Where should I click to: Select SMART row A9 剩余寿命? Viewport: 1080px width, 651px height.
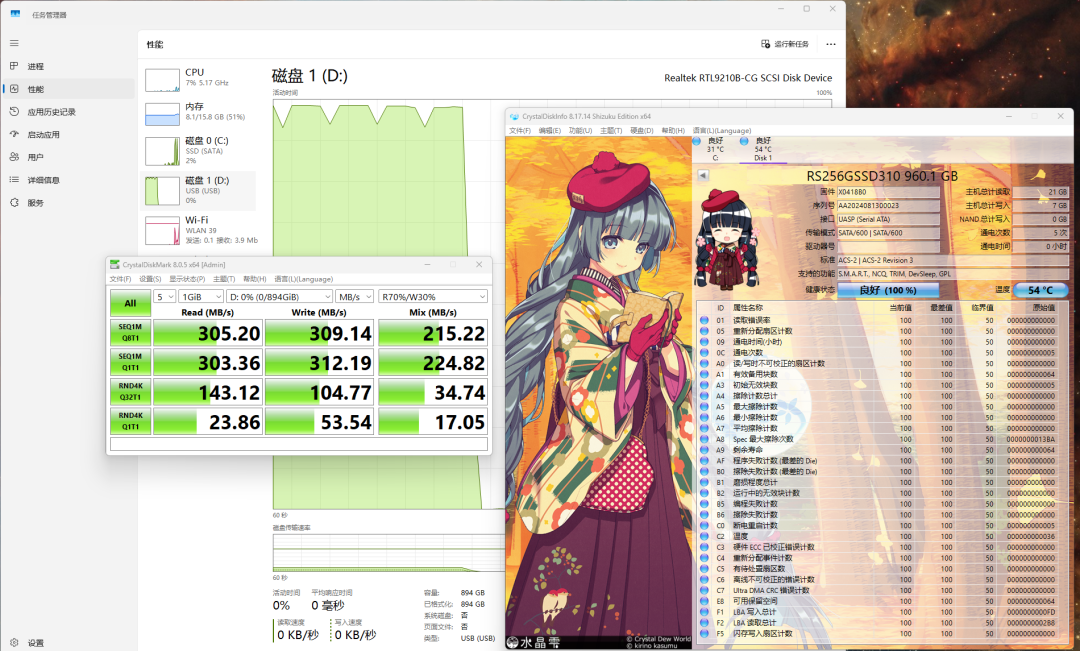point(882,450)
